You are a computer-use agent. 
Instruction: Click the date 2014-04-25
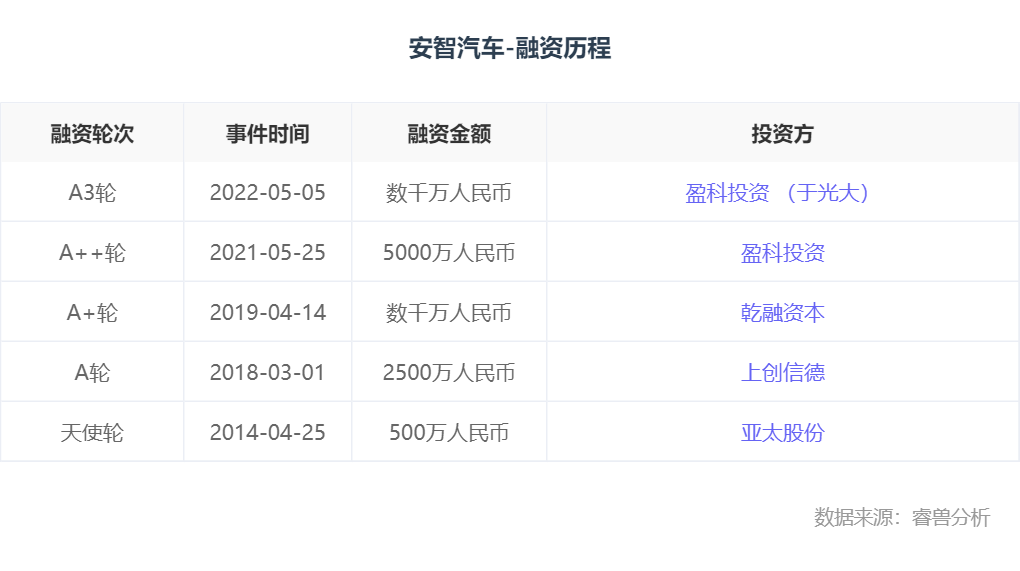(267, 432)
